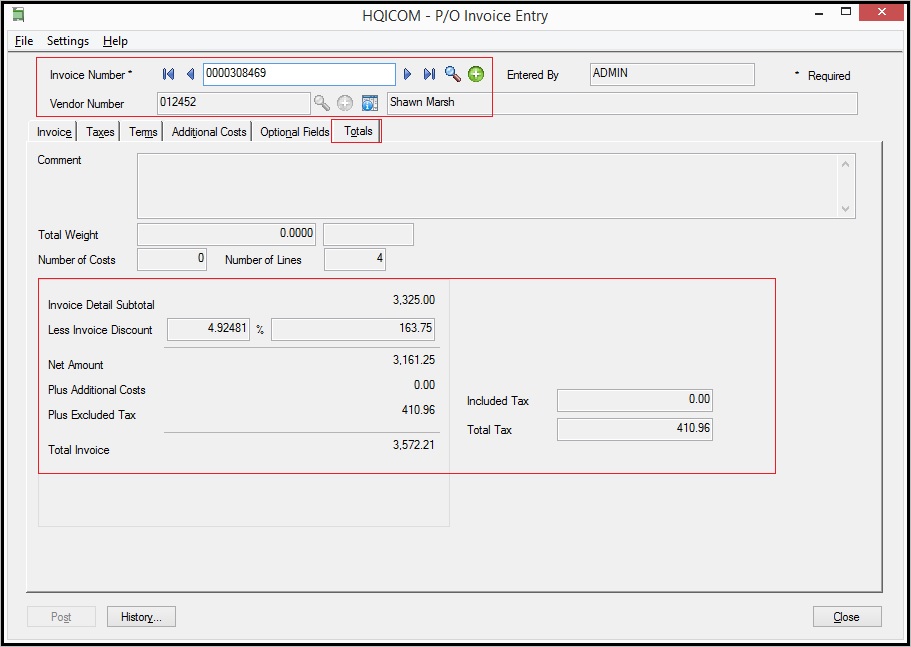Screen dimensions: 911x647
Task: Close window using red title bar X
Action: tap(883, 12)
